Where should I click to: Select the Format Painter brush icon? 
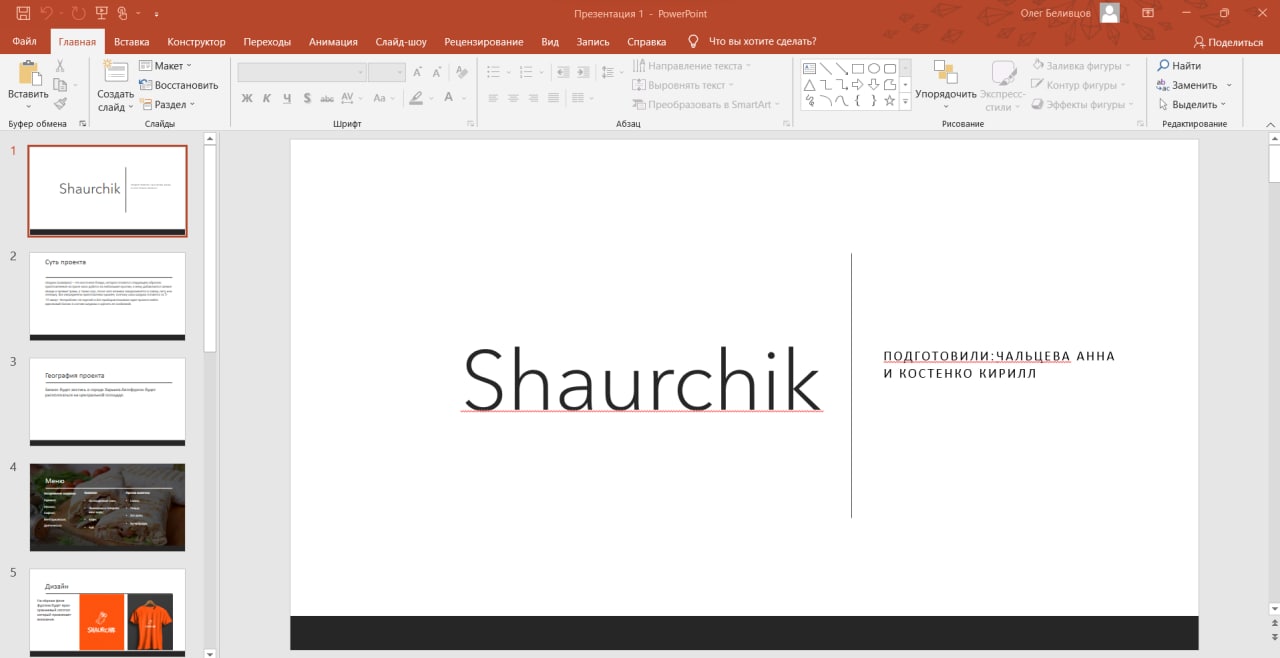point(60,103)
